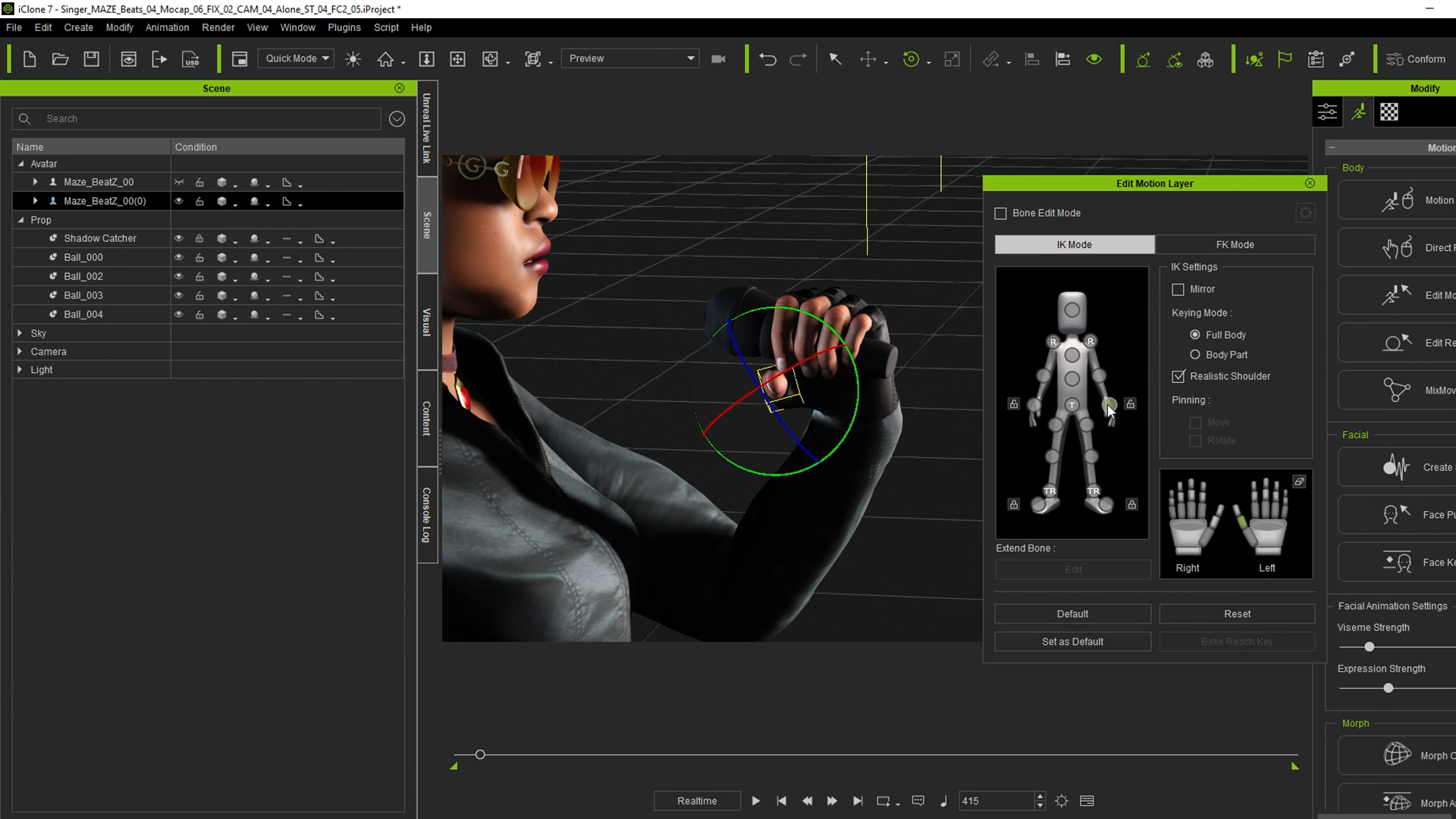
Task: Open the Quick Mode dropdown
Action: tap(297, 58)
